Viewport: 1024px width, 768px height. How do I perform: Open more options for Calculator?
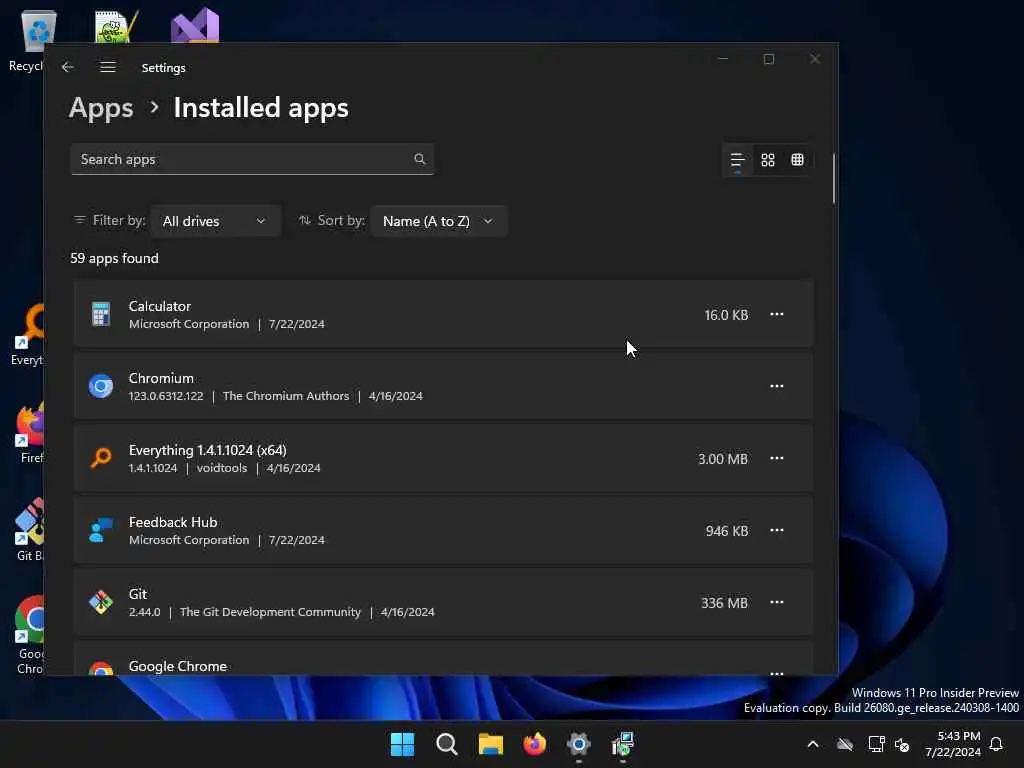(x=776, y=314)
